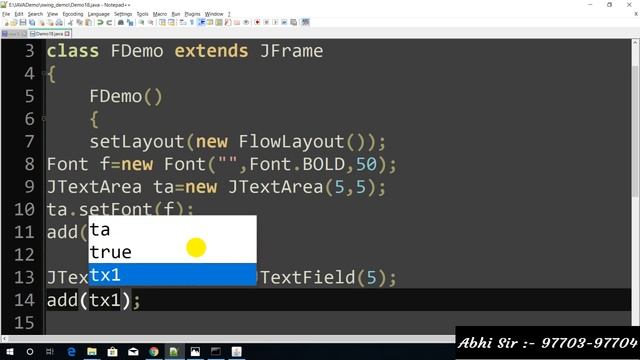Click the Close document toolbar icon
This screenshot has height=360, width=640.
point(42,22)
